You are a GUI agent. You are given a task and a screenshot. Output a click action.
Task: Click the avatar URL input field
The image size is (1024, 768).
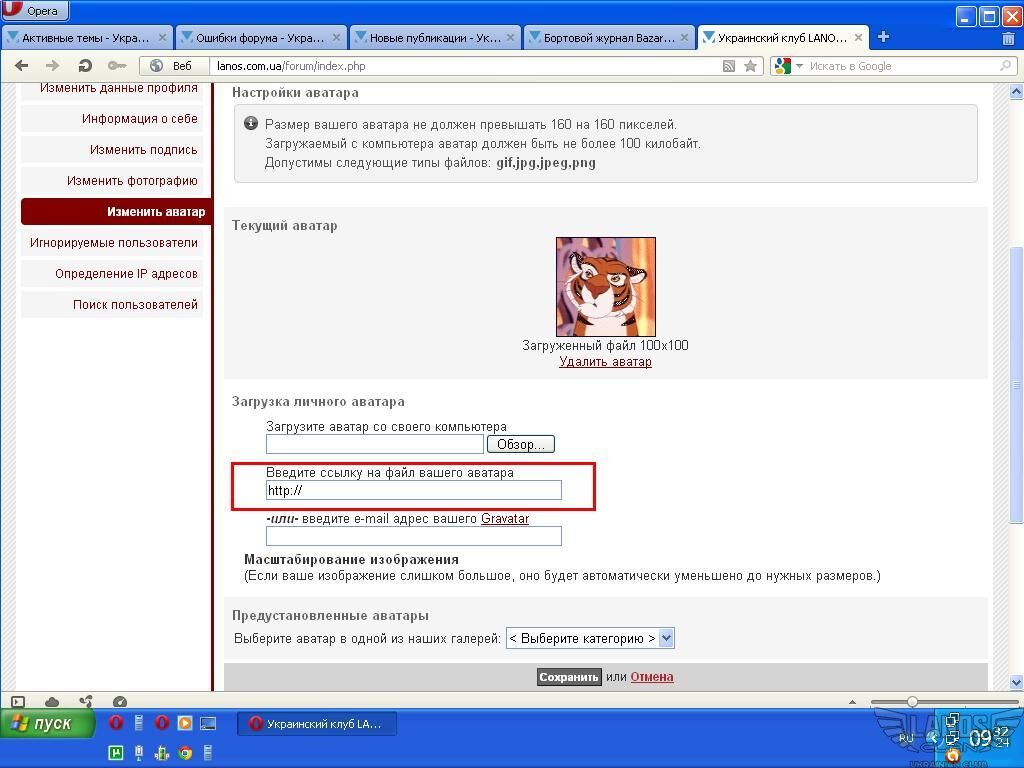413,490
